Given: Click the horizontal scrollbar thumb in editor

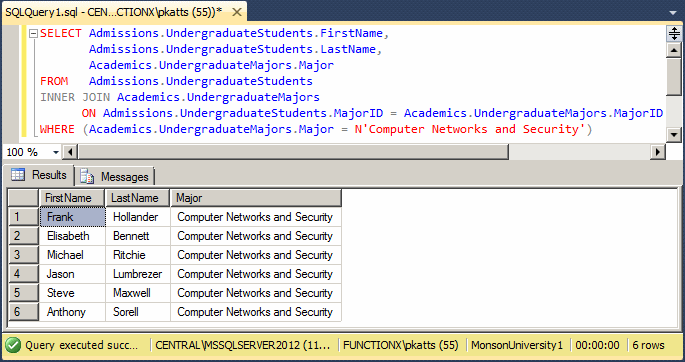Looking at the screenshot, I should (x=293, y=152).
